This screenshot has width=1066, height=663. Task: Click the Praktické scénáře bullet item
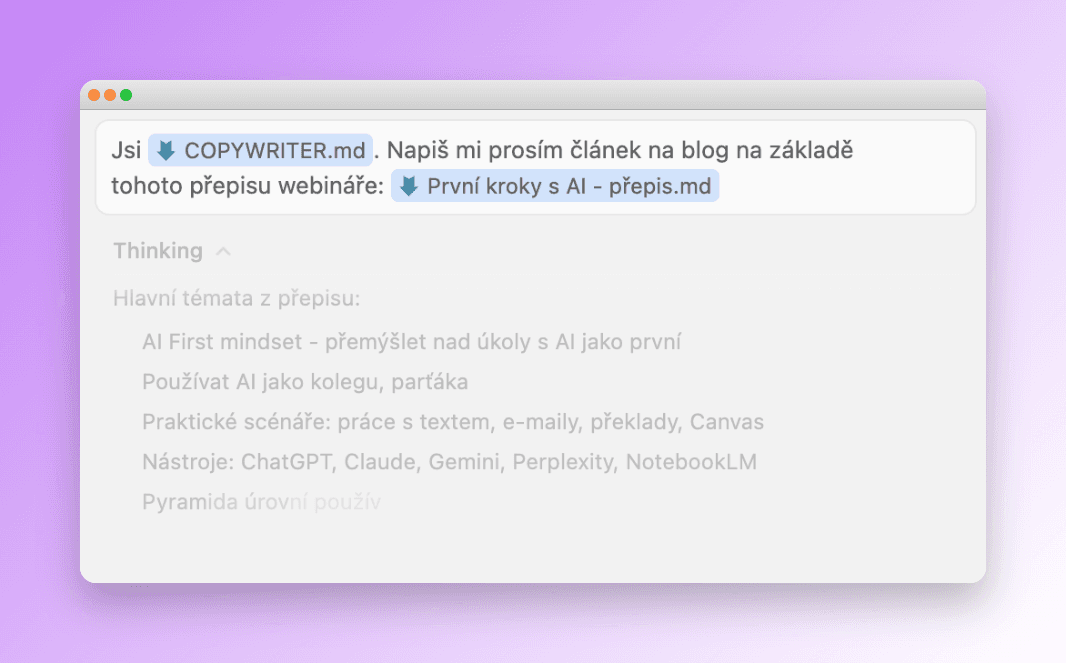(x=453, y=421)
